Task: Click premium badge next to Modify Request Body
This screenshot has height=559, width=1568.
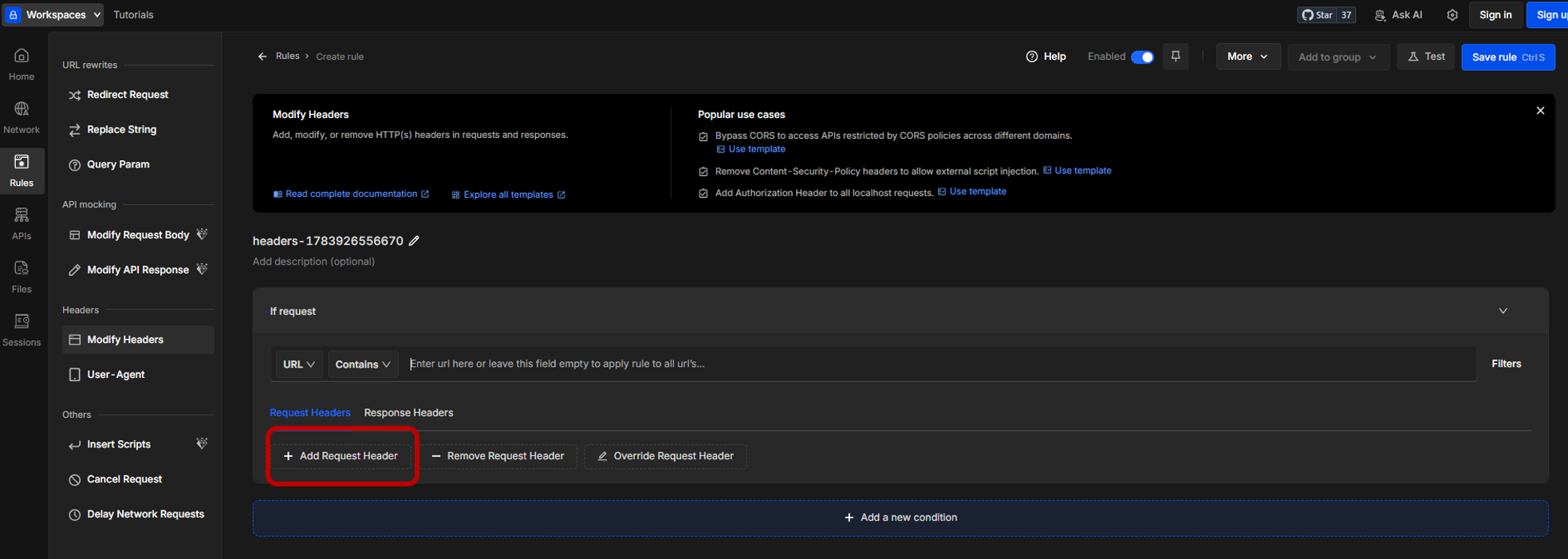Action: pyautogui.click(x=202, y=234)
